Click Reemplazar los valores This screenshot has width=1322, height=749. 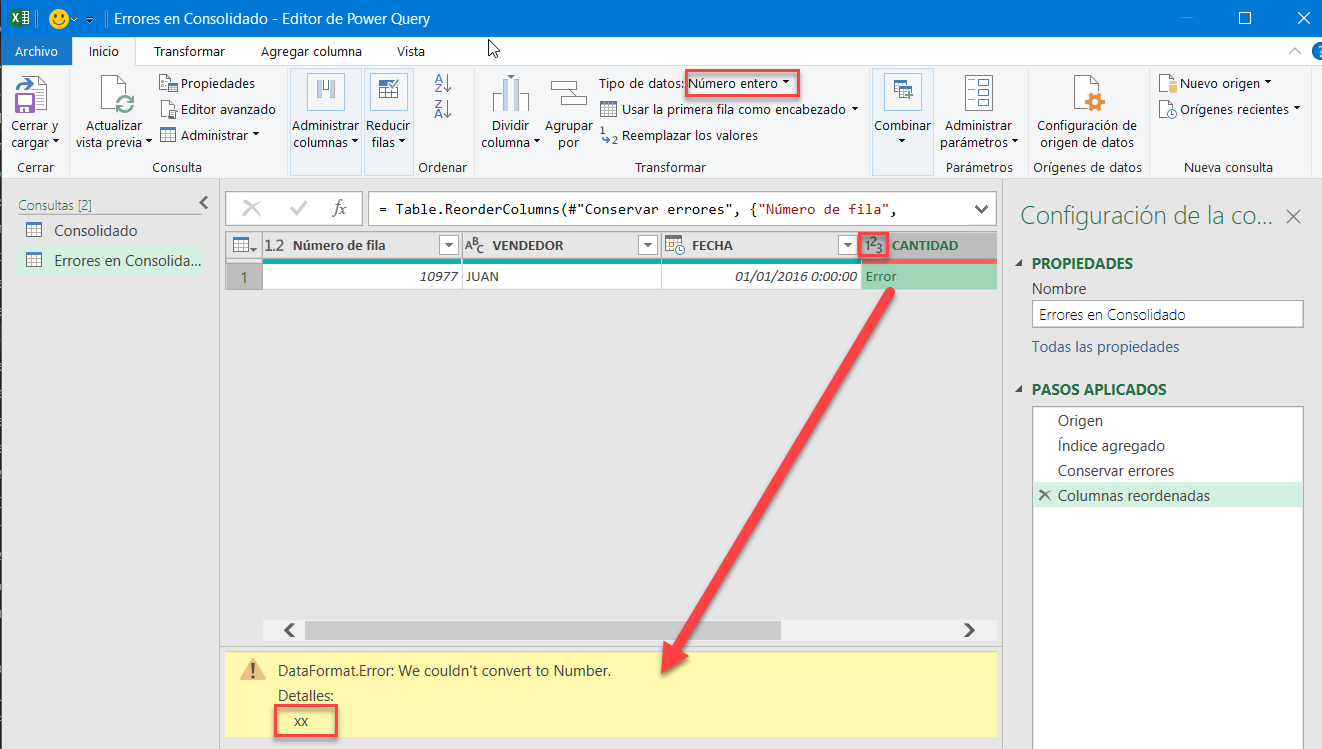click(679, 135)
